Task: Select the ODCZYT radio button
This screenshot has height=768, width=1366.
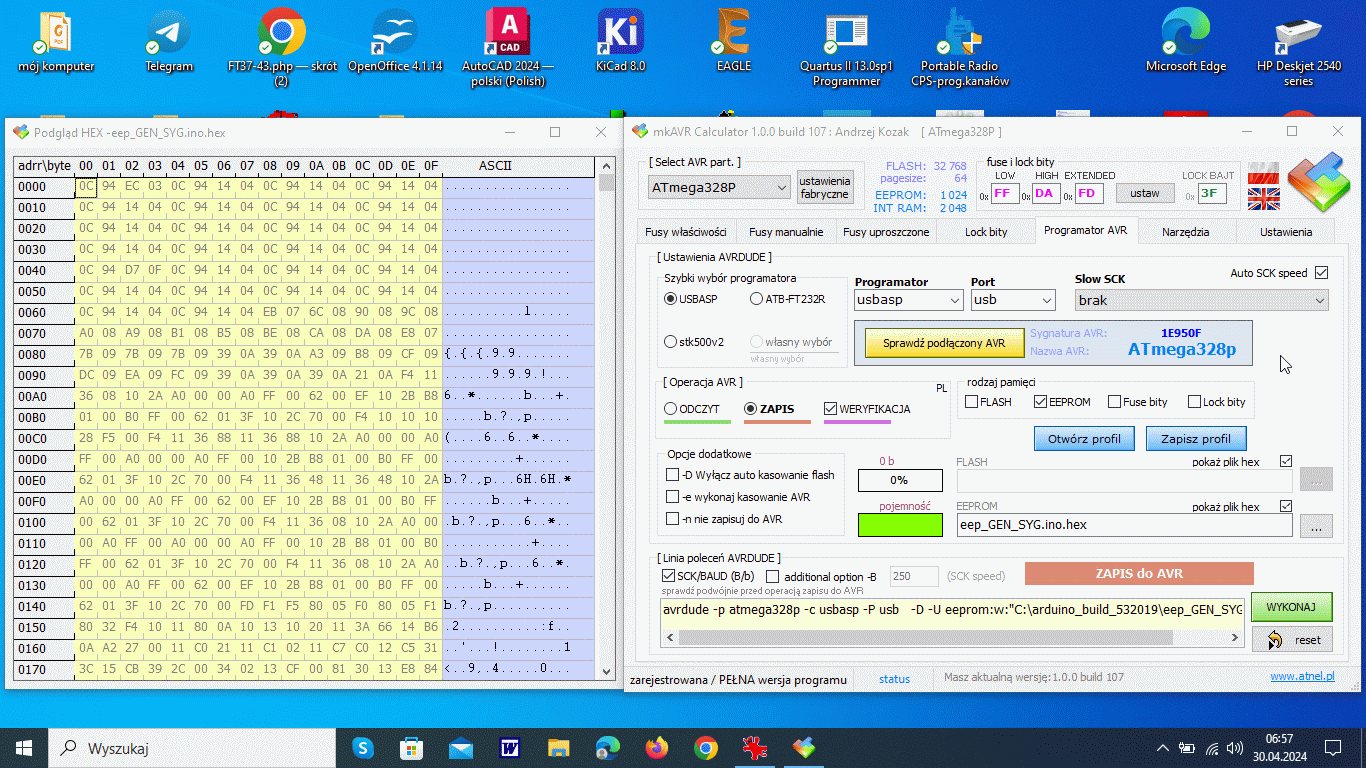Action: pos(671,409)
